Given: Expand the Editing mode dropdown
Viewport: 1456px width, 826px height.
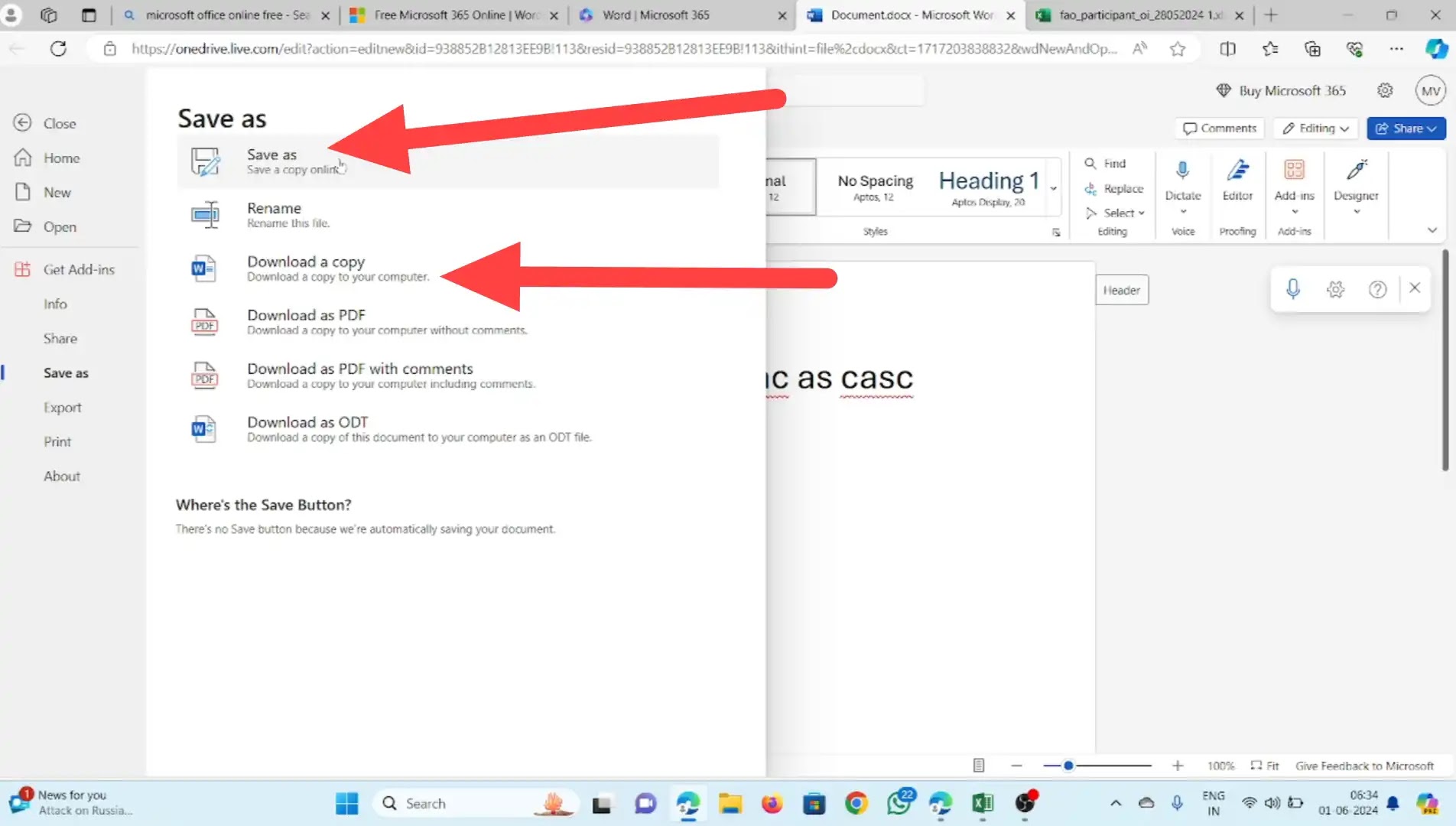Looking at the screenshot, I should 1315,128.
